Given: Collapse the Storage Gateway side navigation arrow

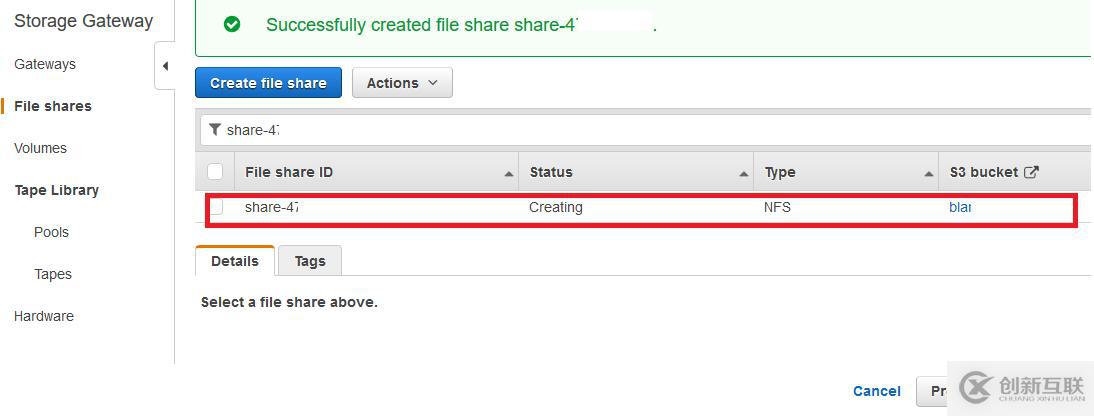Looking at the screenshot, I should (x=165, y=66).
